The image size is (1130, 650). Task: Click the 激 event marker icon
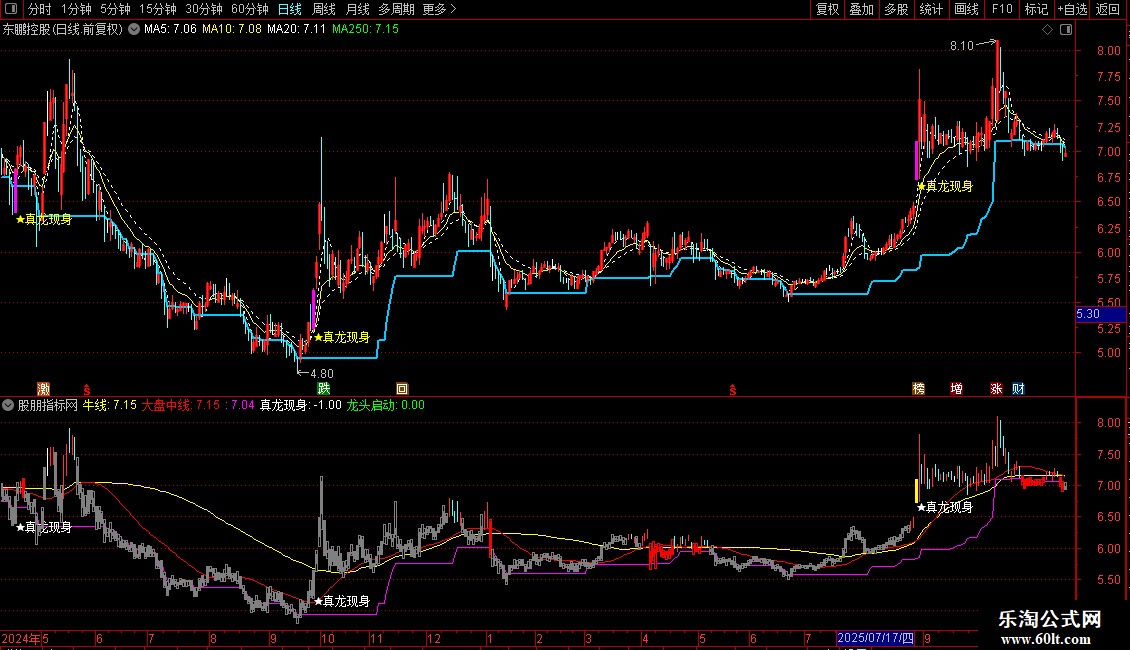(43, 389)
